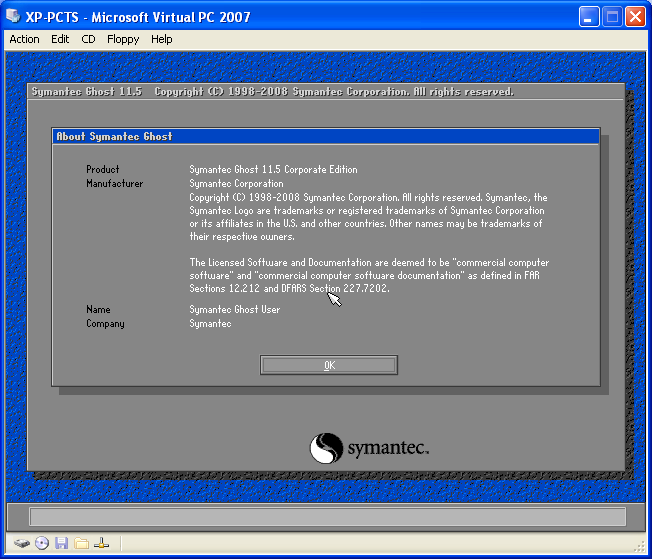Minimize the Virtual PC window
The height and width of the screenshot is (559, 652).
(x=589, y=17)
